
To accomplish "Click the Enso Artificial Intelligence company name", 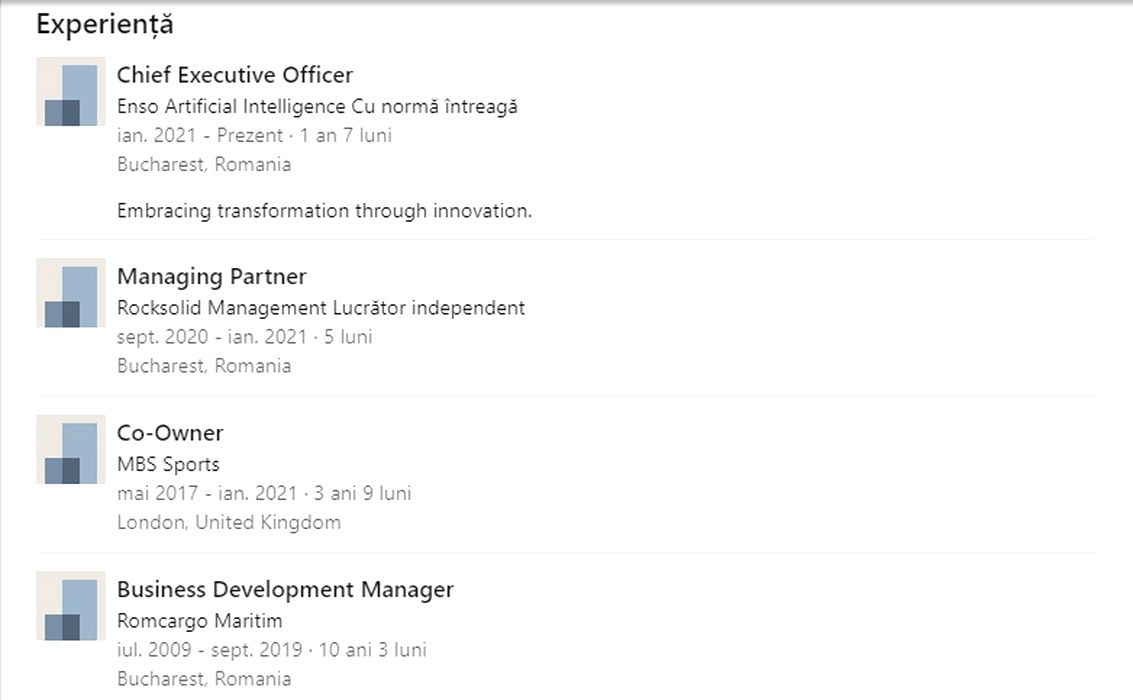I will 232,106.
